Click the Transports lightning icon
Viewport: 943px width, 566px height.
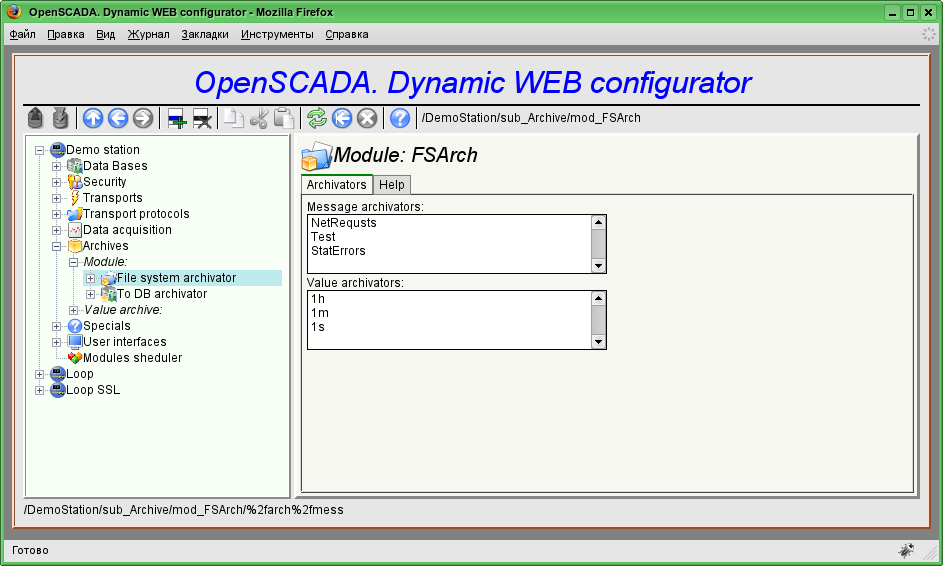point(75,198)
